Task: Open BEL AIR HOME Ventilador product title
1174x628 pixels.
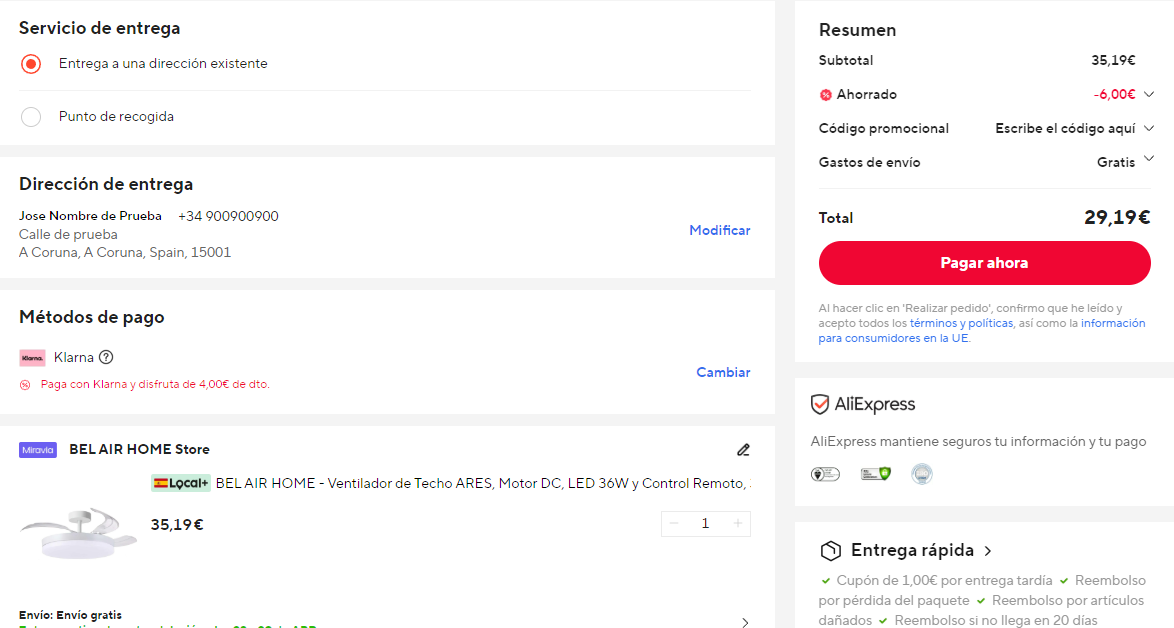Action: click(483, 484)
